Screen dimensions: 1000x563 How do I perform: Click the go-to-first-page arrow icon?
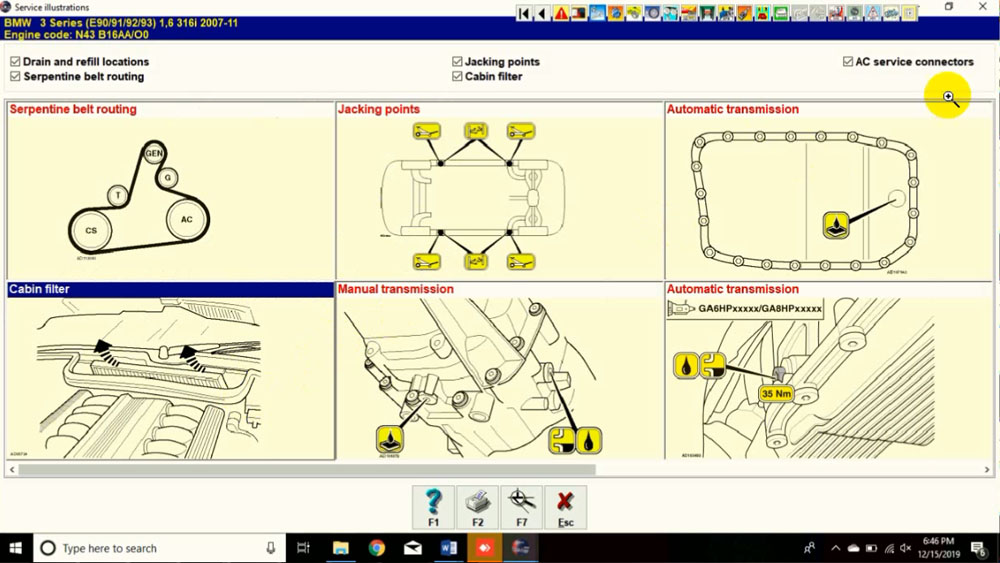click(524, 13)
